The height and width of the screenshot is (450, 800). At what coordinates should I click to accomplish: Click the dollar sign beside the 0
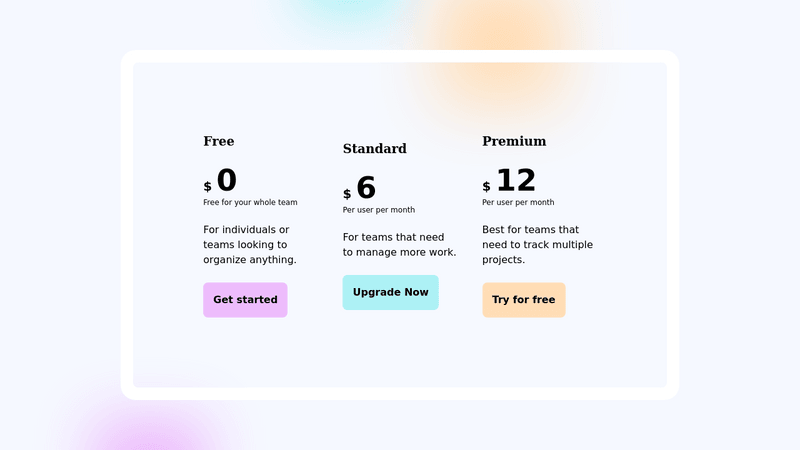coord(207,187)
